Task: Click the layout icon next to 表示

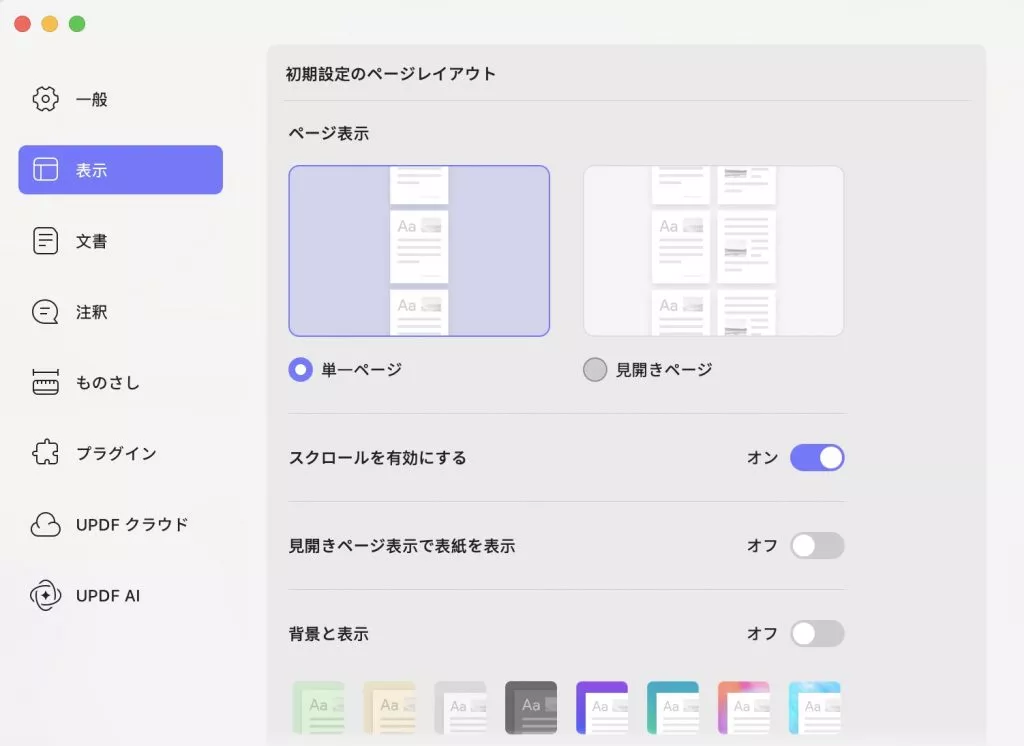Action: (45, 169)
